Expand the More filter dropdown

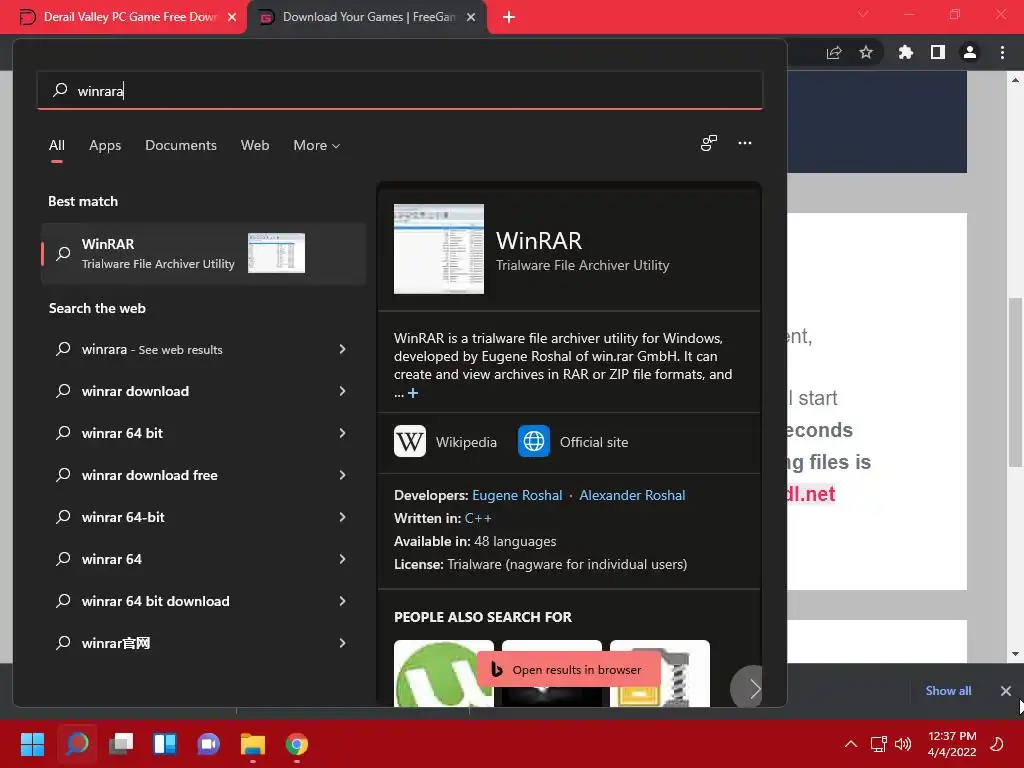point(317,145)
